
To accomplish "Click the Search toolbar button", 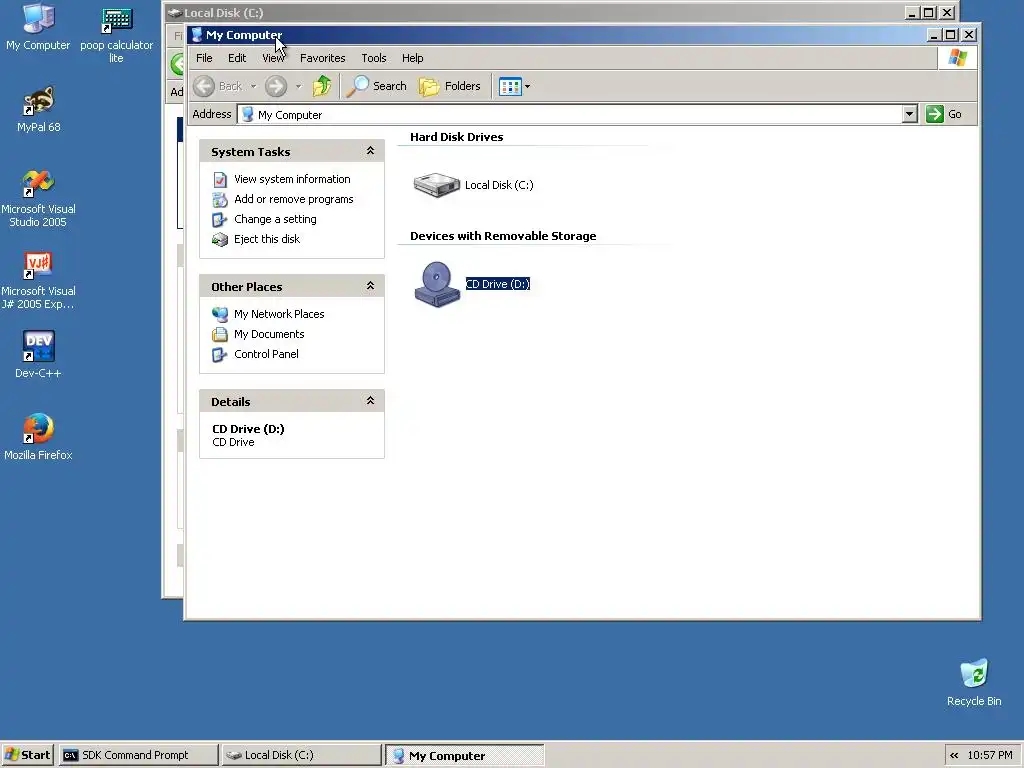I will 377,86.
